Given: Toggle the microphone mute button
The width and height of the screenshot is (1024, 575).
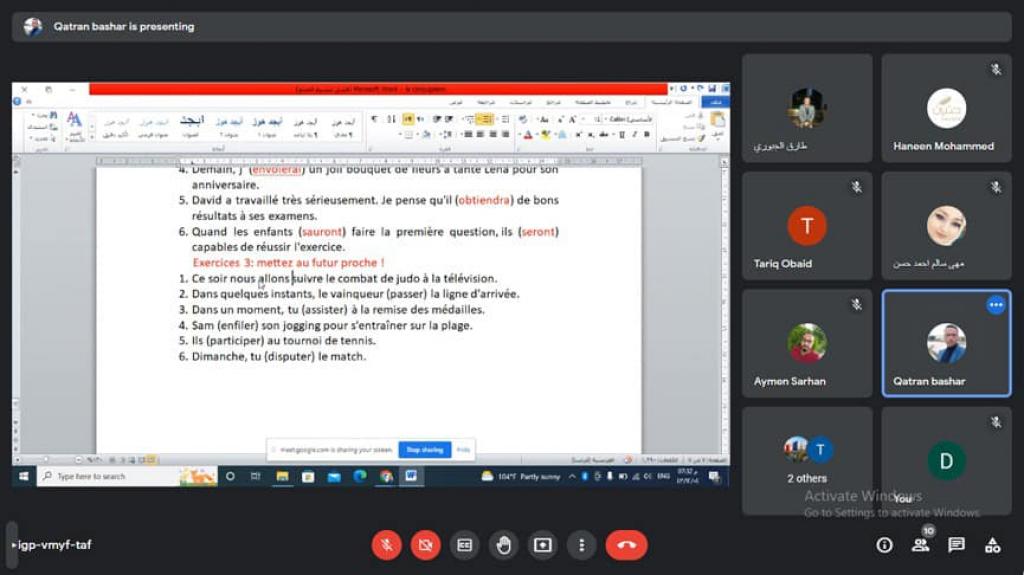Looking at the screenshot, I should (387, 545).
